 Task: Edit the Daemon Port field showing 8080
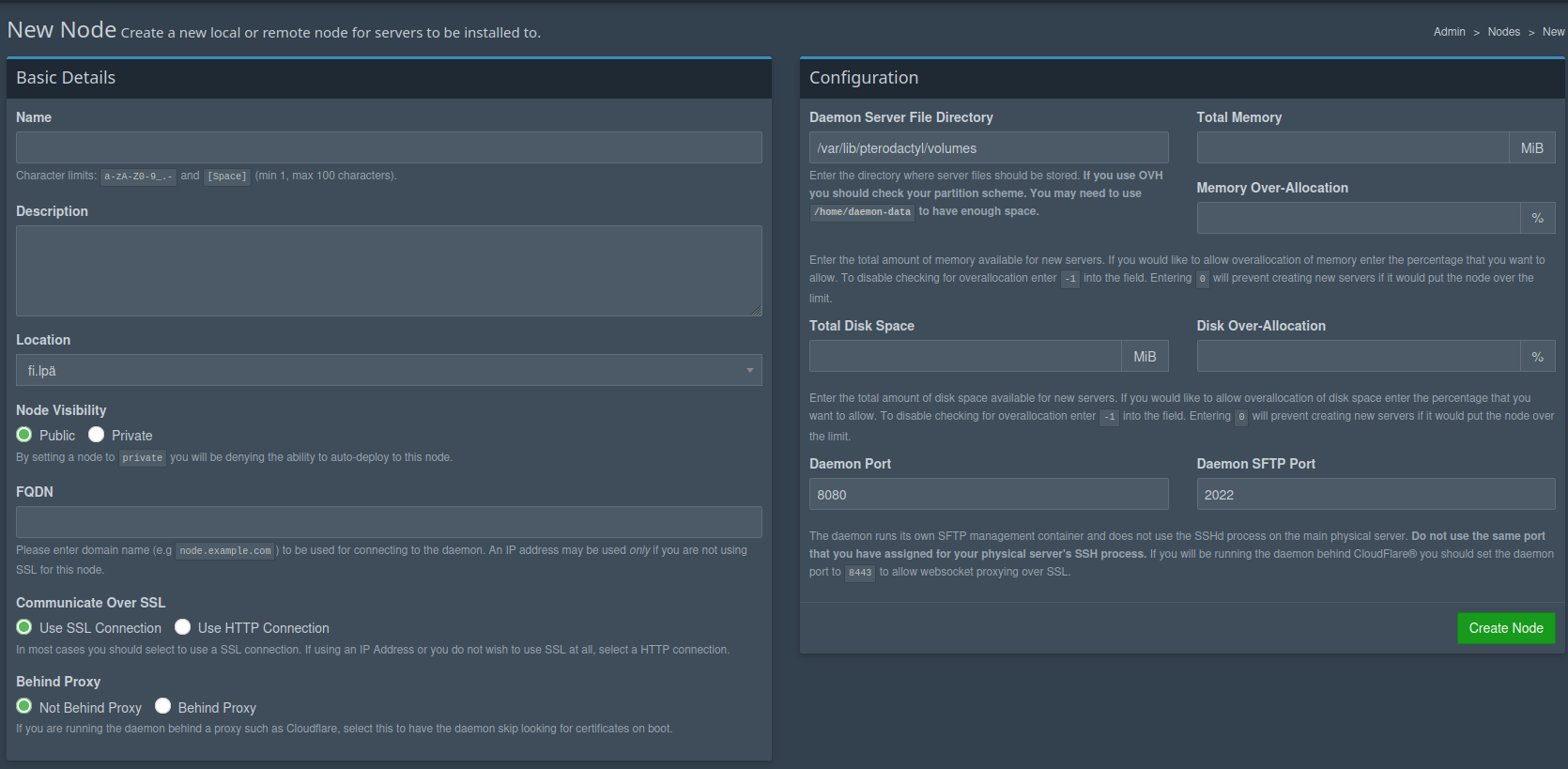pos(988,494)
